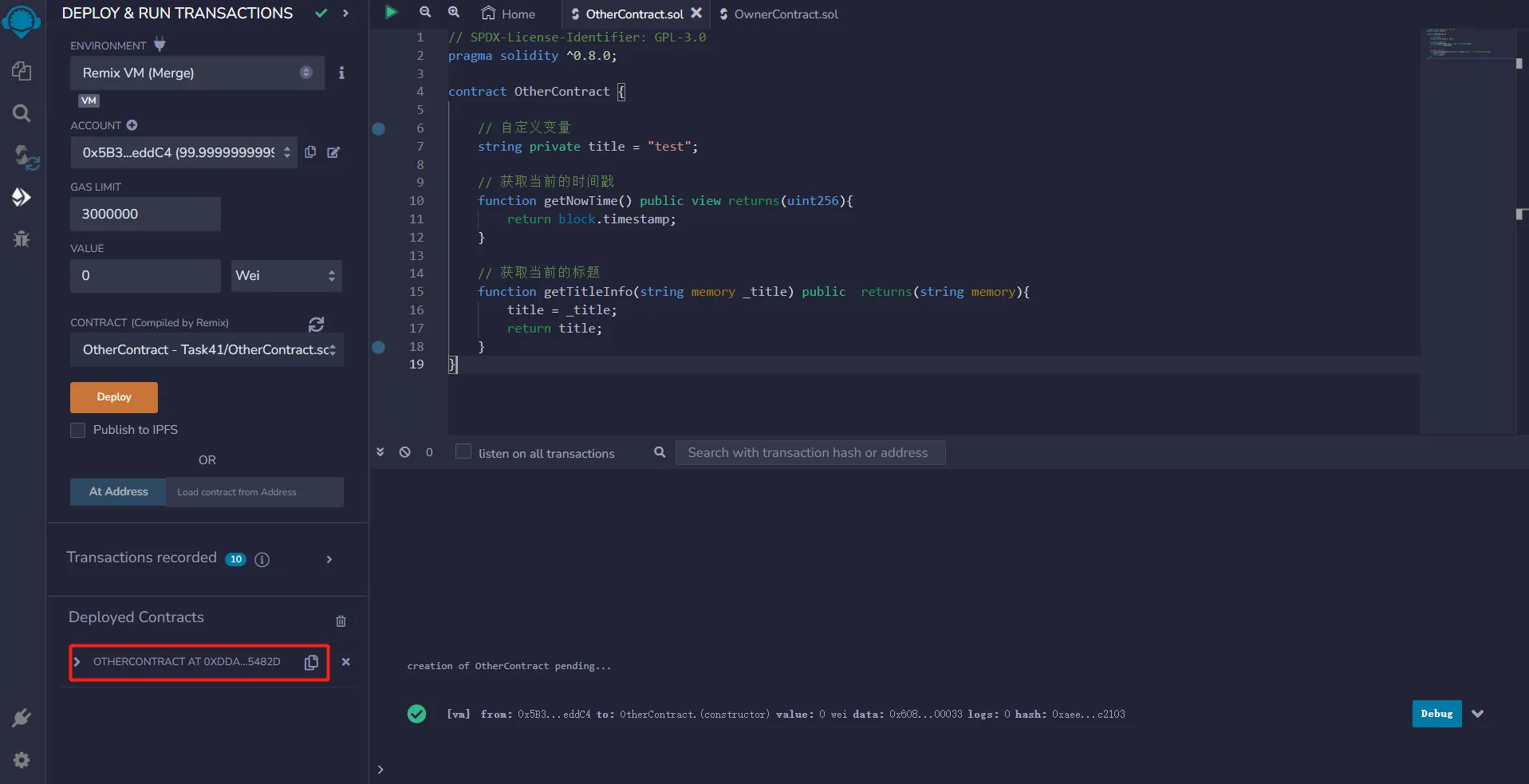The width and height of the screenshot is (1529, 784).
Task: Click the Debug button in terminal
Action: coord(1436,714)
